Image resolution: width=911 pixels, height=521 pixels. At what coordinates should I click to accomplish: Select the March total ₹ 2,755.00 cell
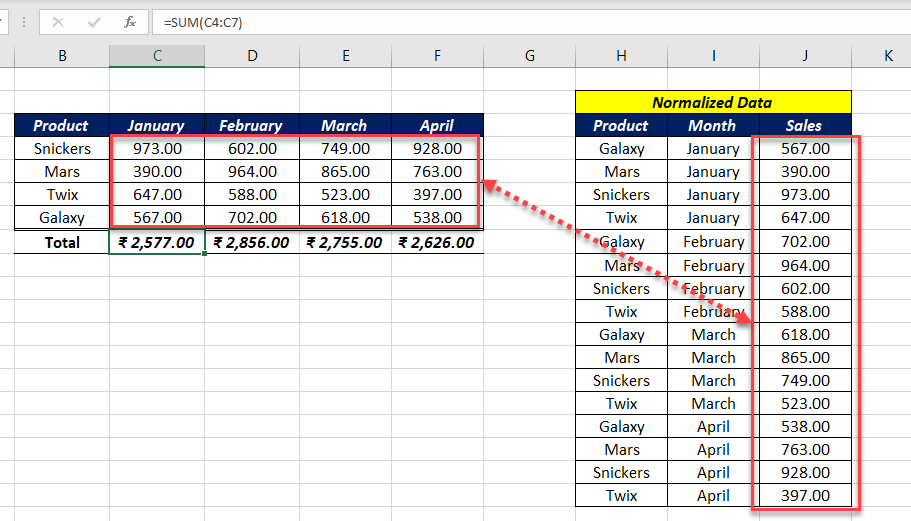[346, 242]
